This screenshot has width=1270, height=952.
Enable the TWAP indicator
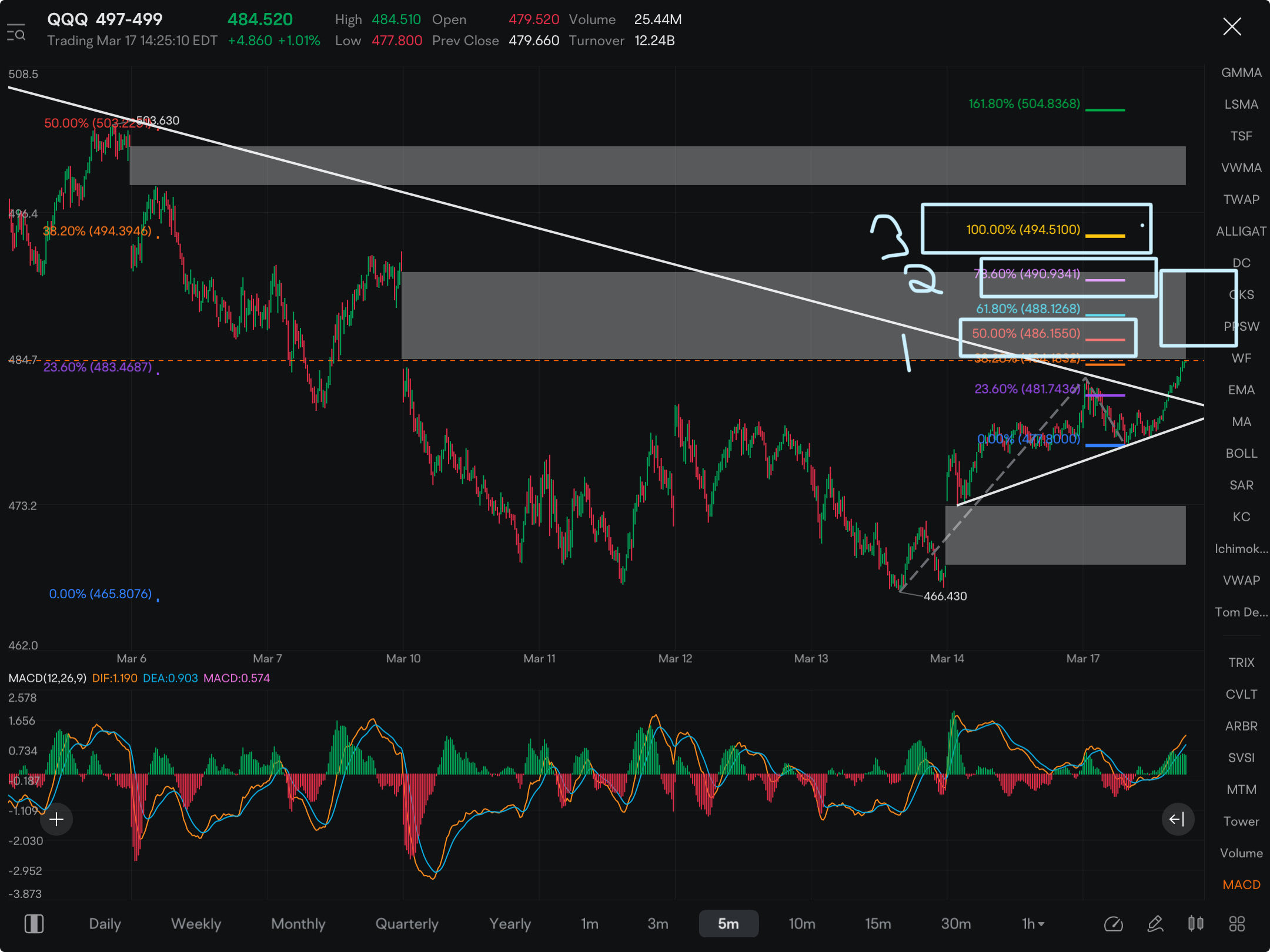click(x=1241, y=200)
